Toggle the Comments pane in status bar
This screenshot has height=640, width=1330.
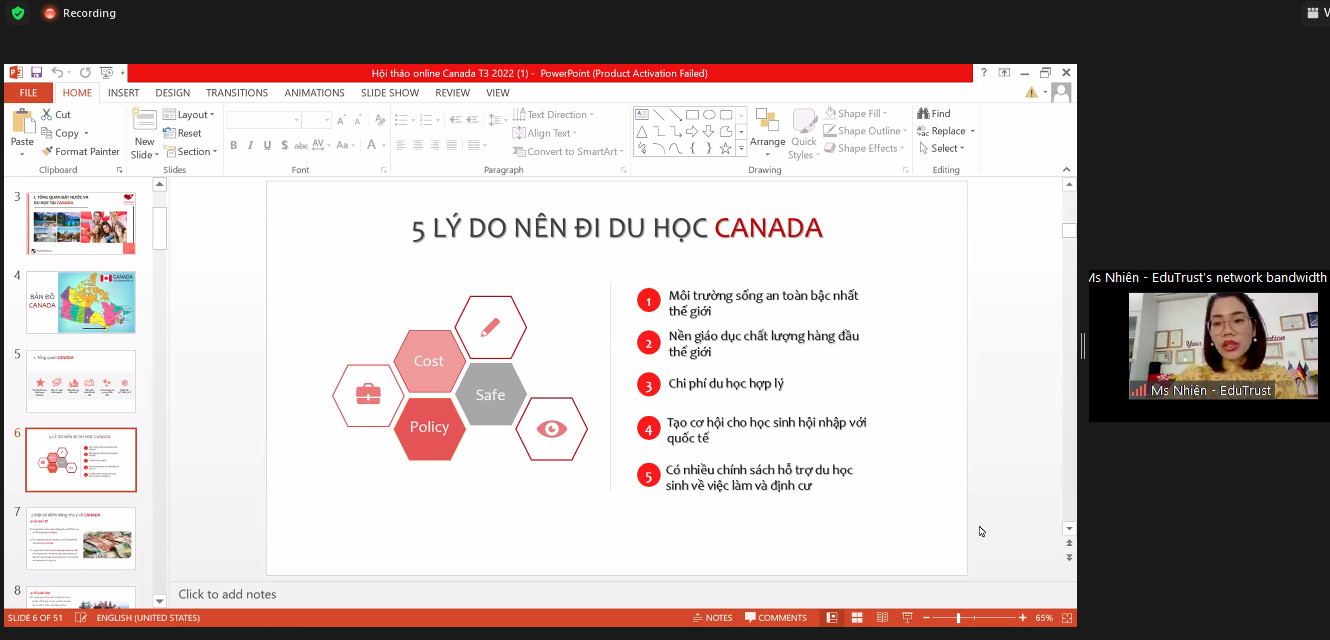tap(775, 618)
